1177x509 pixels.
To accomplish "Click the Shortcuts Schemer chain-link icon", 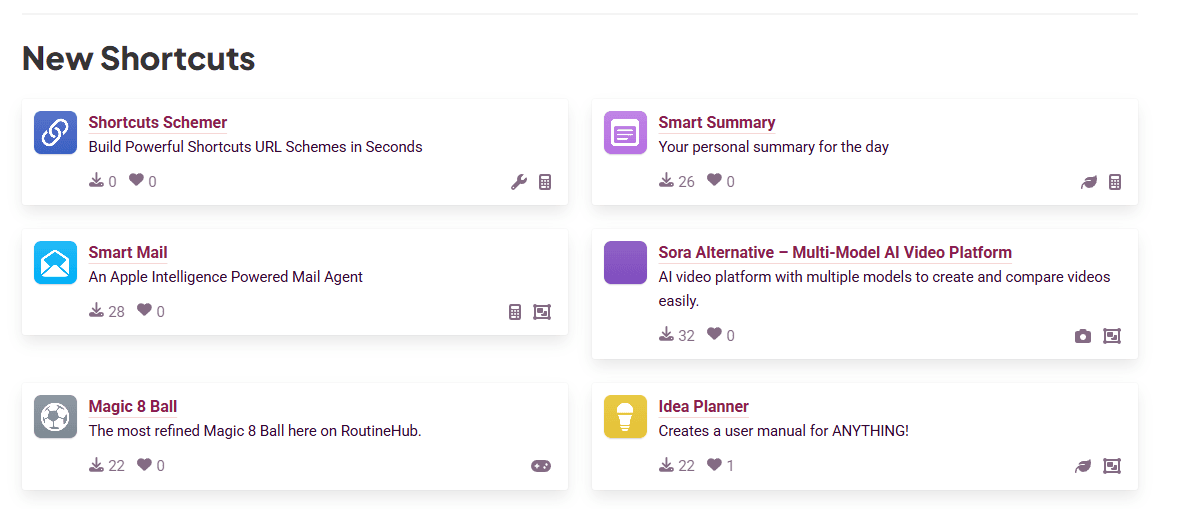I will [x=55, y=133].
